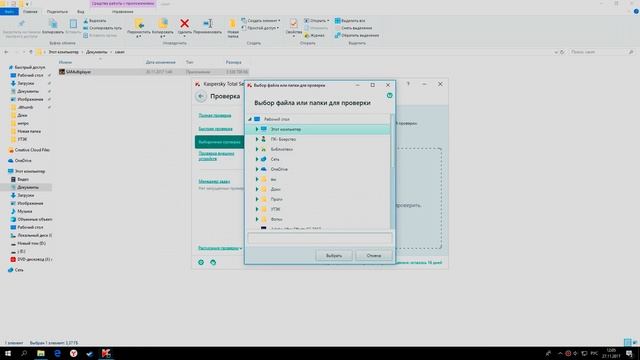Open the Главная ribbon tab in Explorer
640x360 pixels.
pyautogui.click(x=30, y=12)
